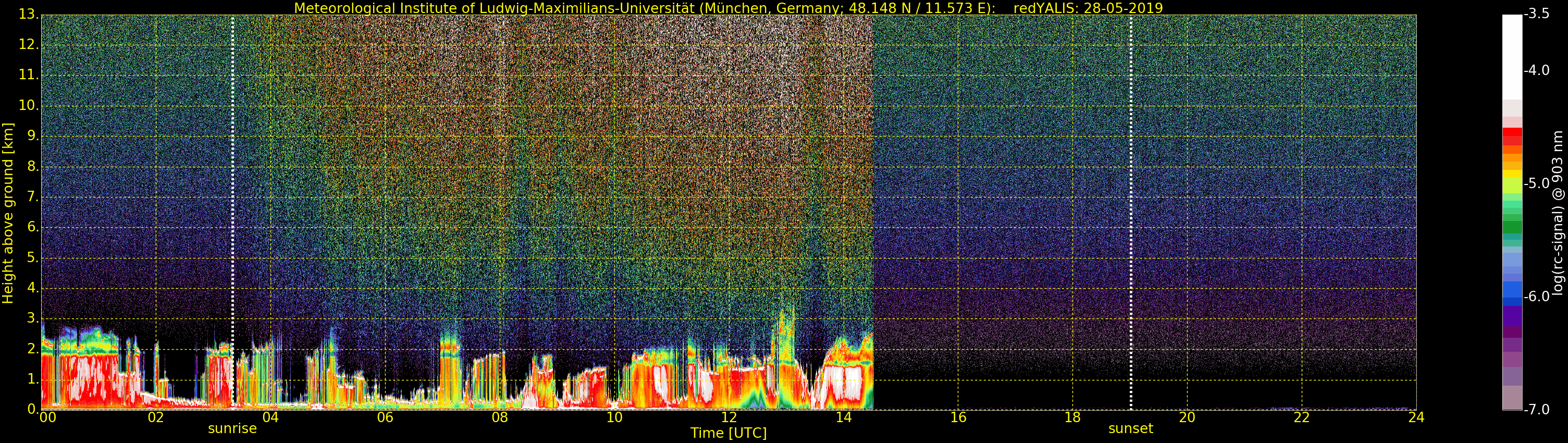
Task: Click the '04' time tick label
Action: coord(270,417)
